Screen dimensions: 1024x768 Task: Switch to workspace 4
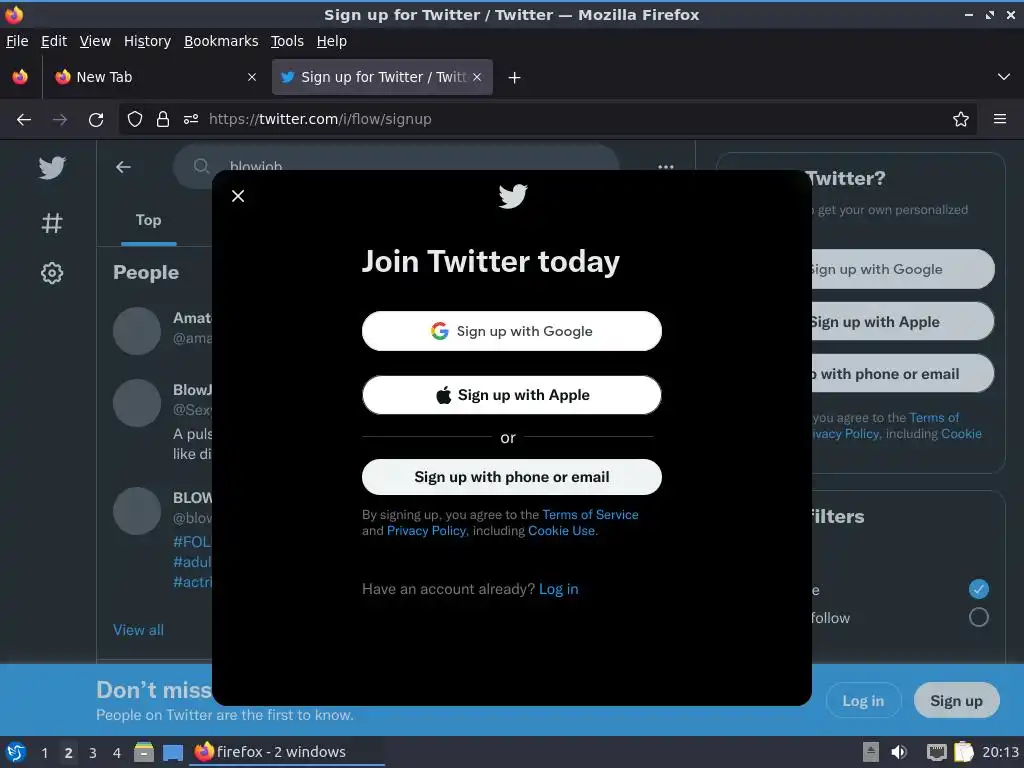click(x=117, y=752)
